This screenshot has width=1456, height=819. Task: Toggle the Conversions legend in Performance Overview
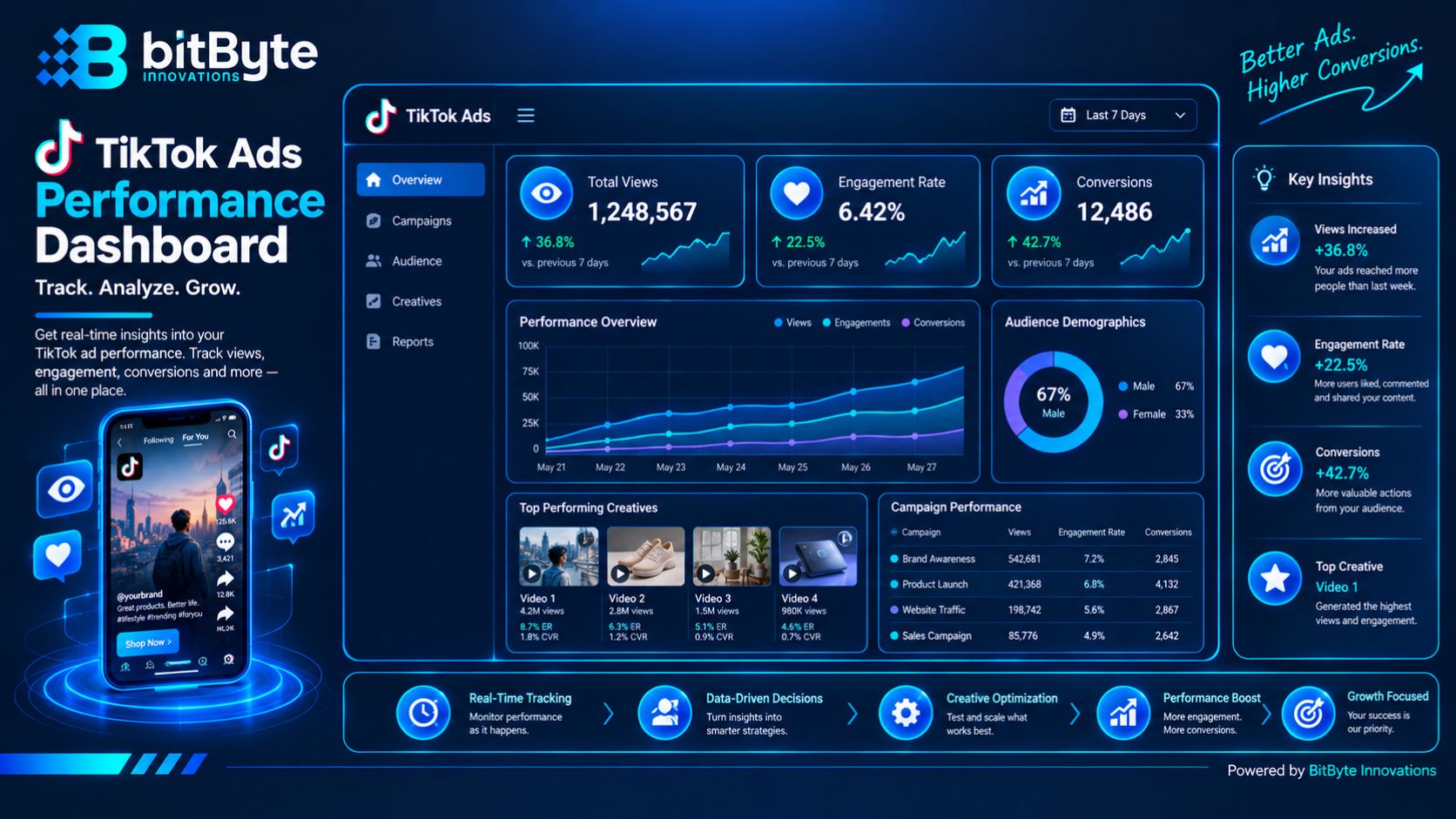(x=933, y=323)
